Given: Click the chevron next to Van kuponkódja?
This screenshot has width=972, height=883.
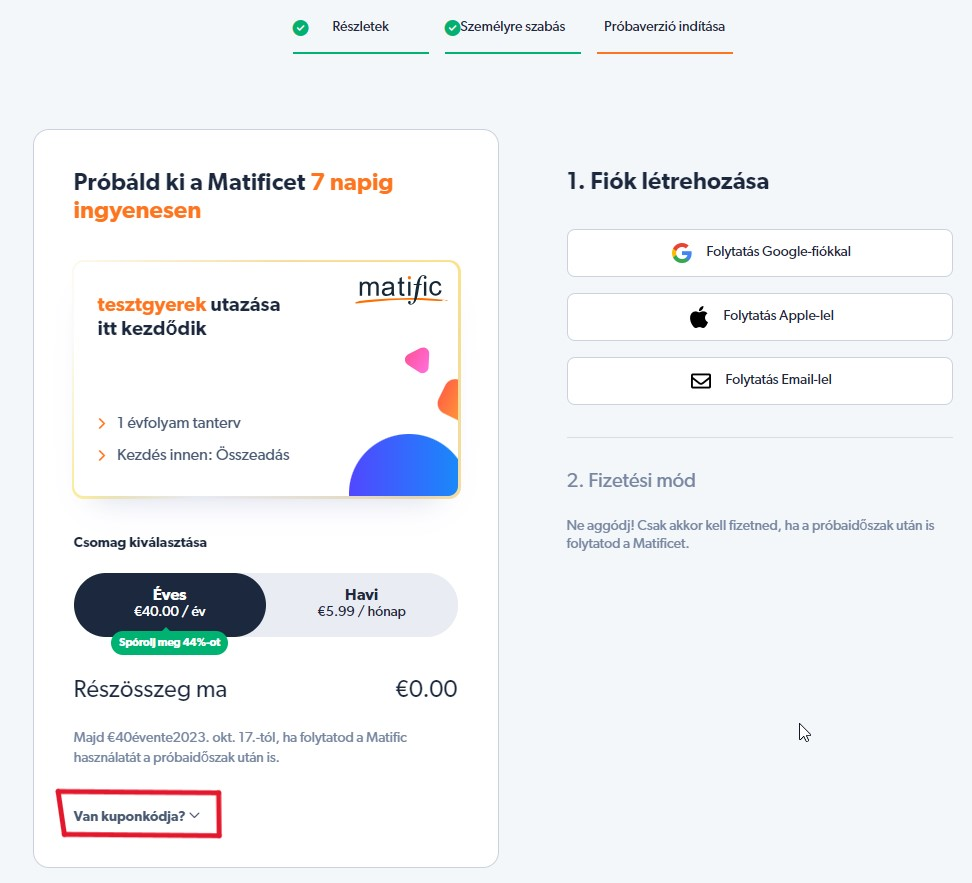Looking at the screenshot, I should 195,815.
